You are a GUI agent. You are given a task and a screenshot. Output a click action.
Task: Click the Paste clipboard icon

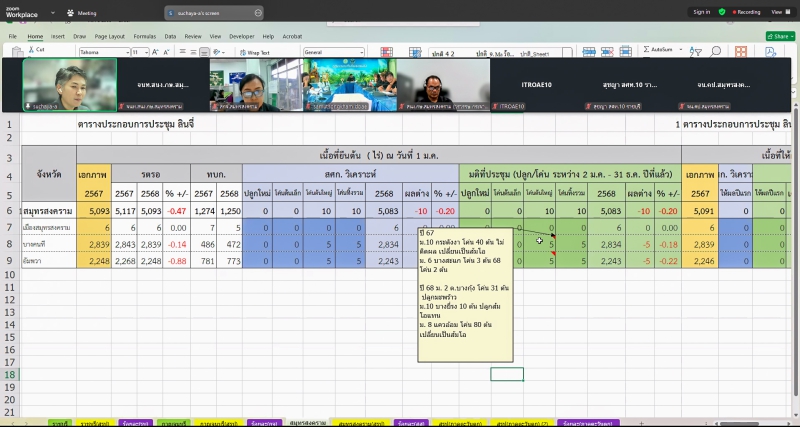[x=14, y=53]
